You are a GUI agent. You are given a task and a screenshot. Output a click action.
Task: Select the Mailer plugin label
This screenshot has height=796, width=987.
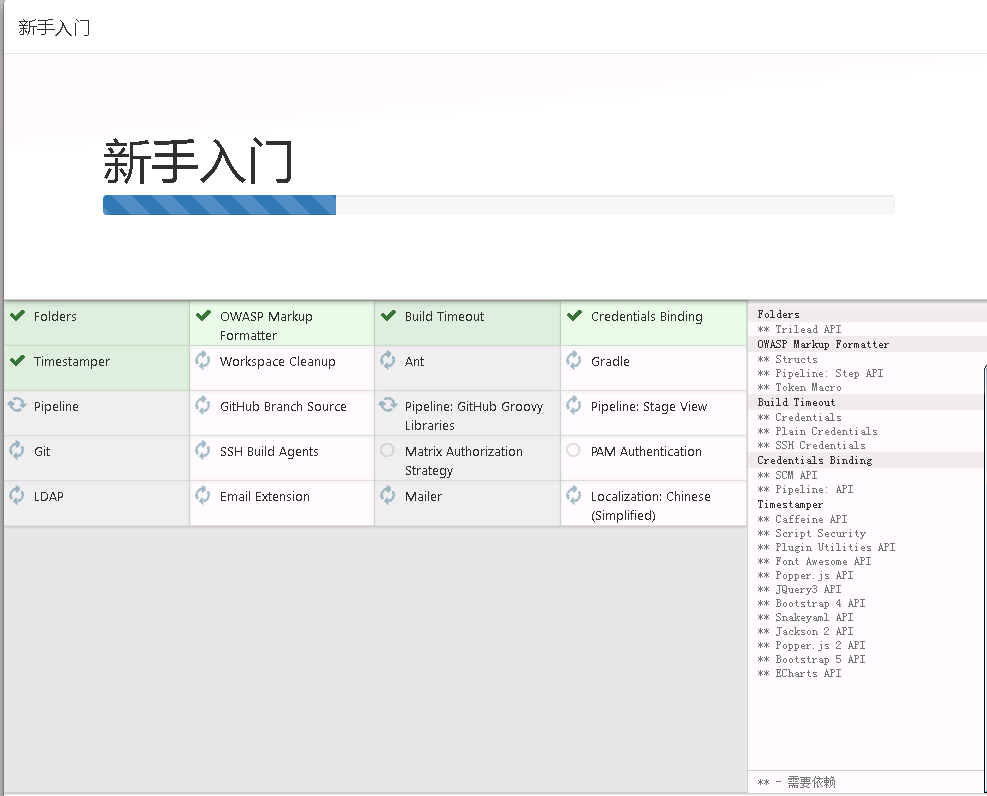click(424, 496)
